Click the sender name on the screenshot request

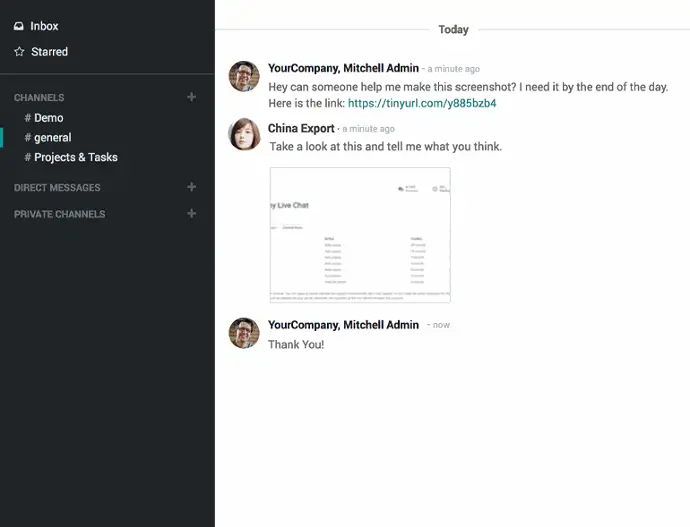coord(343,69)
